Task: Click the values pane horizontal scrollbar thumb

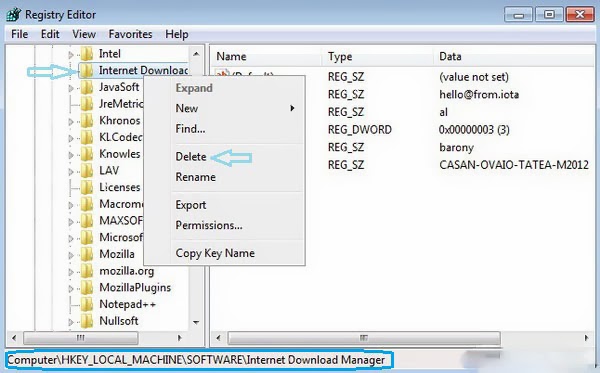Action: pyautogui.click(x=364, y=338)
